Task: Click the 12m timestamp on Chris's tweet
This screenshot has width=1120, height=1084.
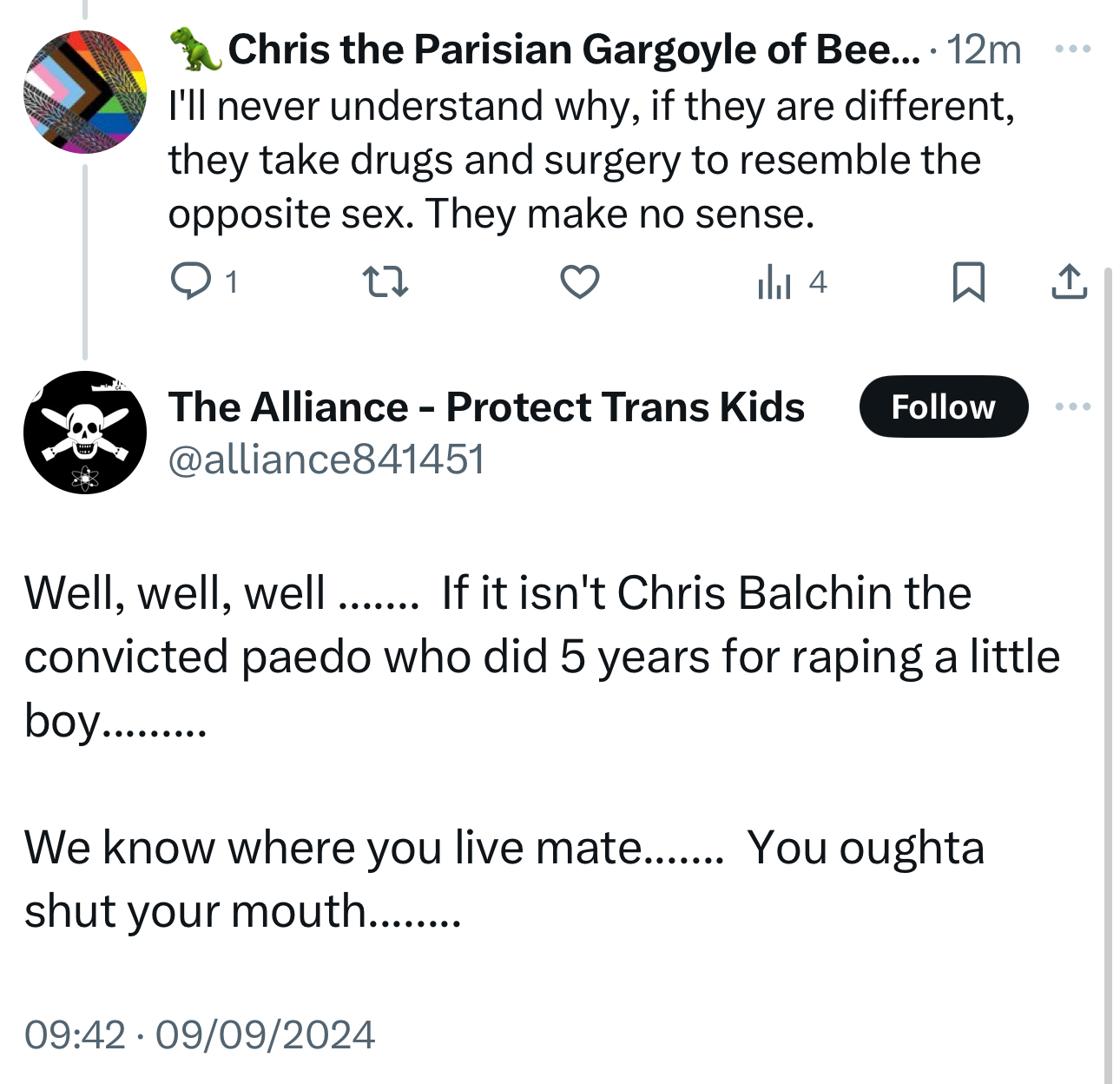Action: tap(984, 50)
